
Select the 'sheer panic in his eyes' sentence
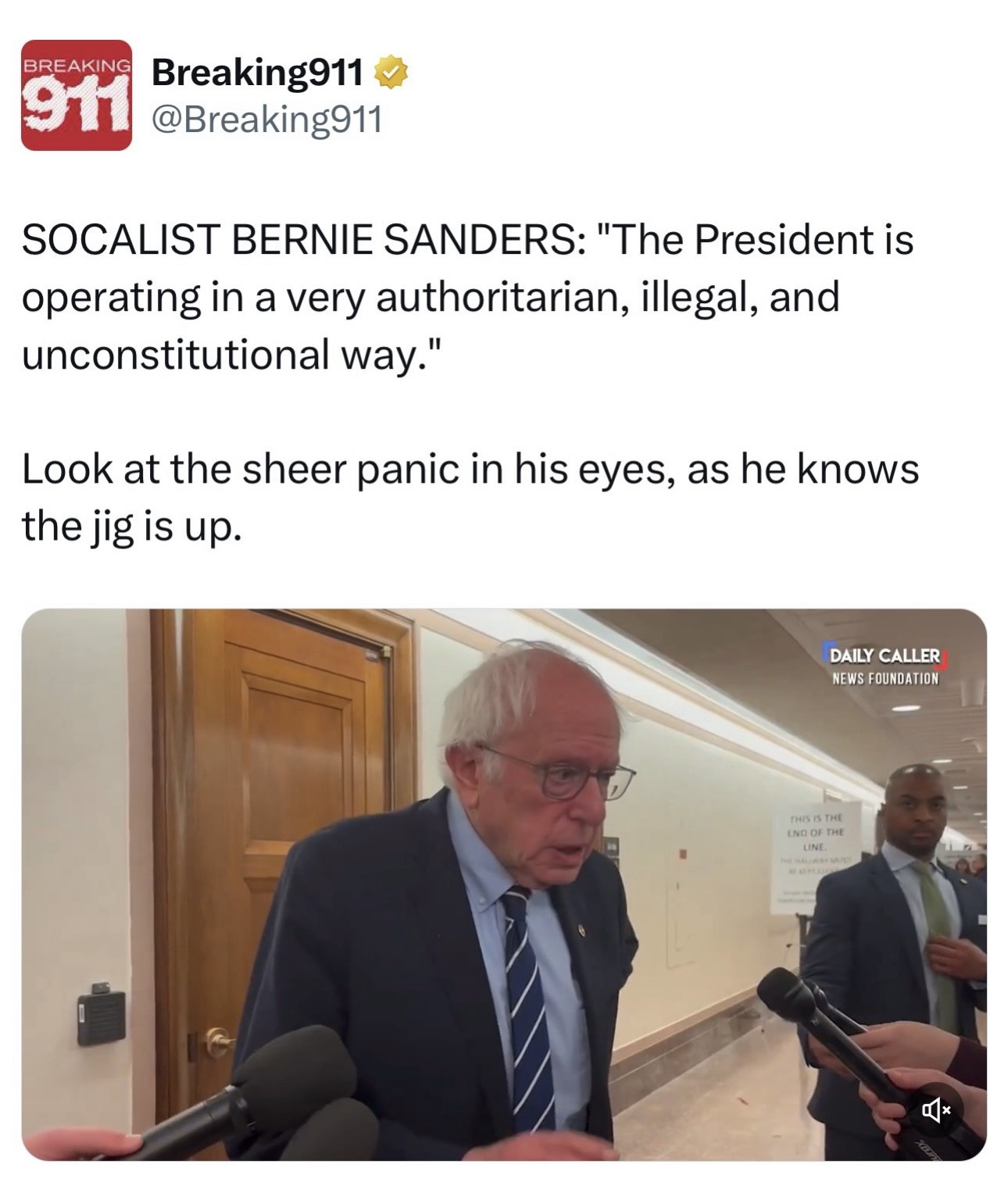tap(470, 498)
